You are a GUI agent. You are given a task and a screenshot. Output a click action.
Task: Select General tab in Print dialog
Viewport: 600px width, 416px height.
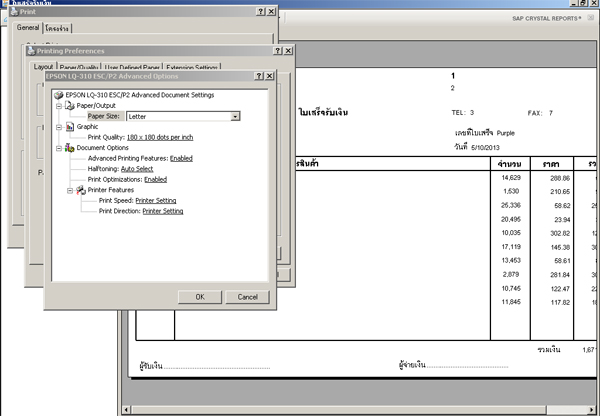click(x=28, y=28)
